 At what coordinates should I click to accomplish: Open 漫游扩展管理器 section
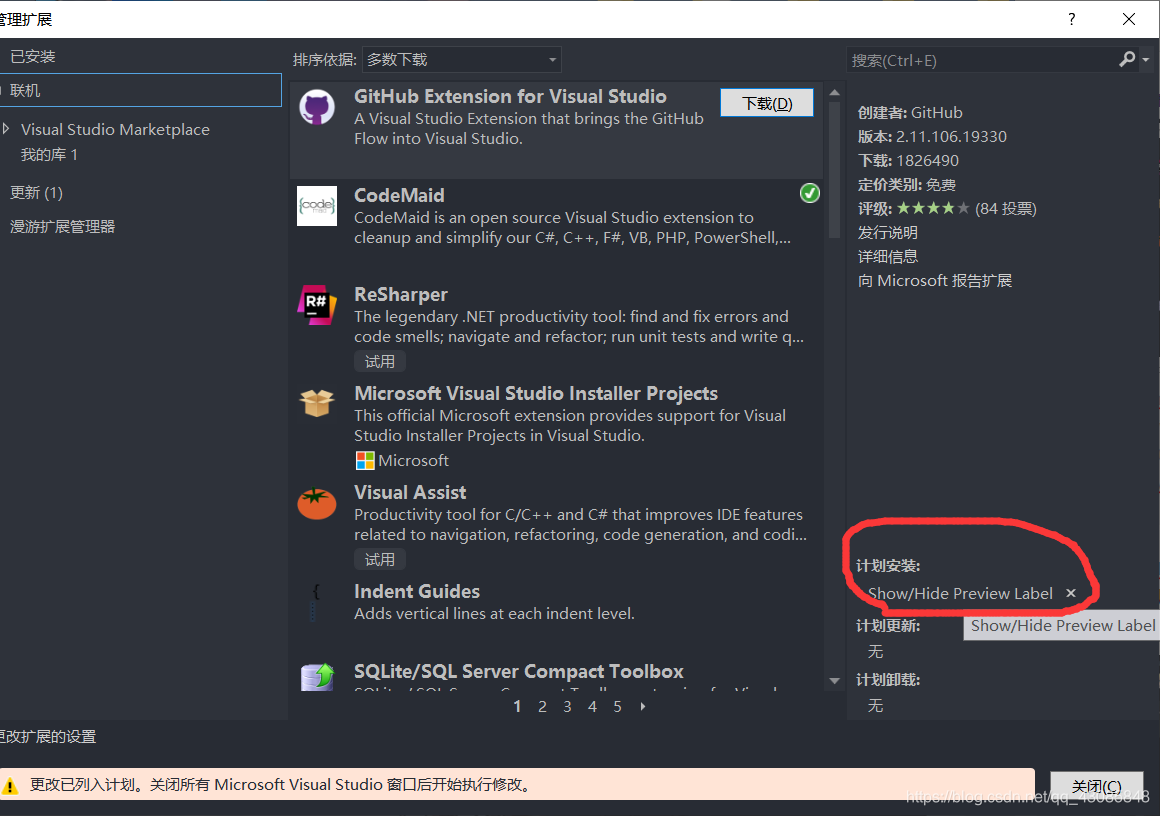click(62, 226)
